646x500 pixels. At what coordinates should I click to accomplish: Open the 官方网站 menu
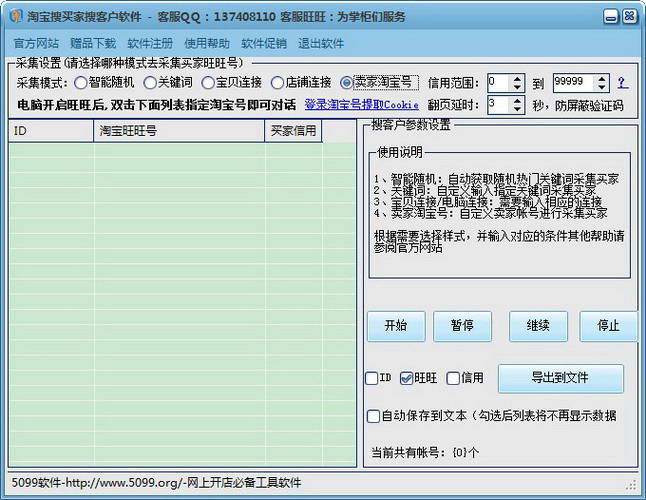pyautogui.click(x=36, y=43)
